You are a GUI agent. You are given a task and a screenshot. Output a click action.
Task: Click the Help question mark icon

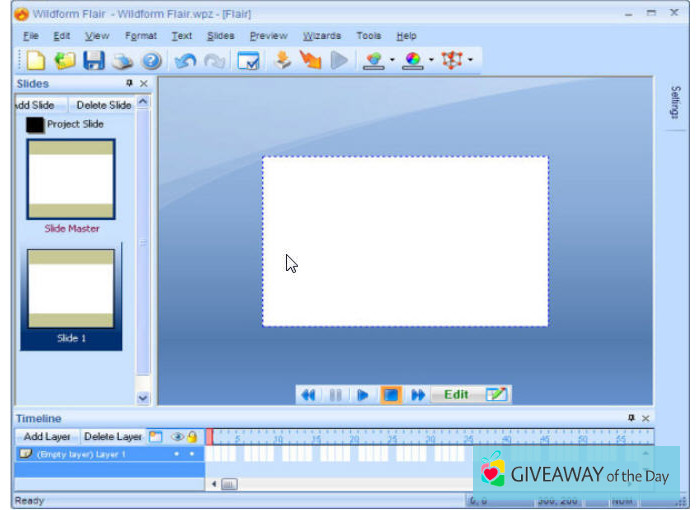pos(151,61)
